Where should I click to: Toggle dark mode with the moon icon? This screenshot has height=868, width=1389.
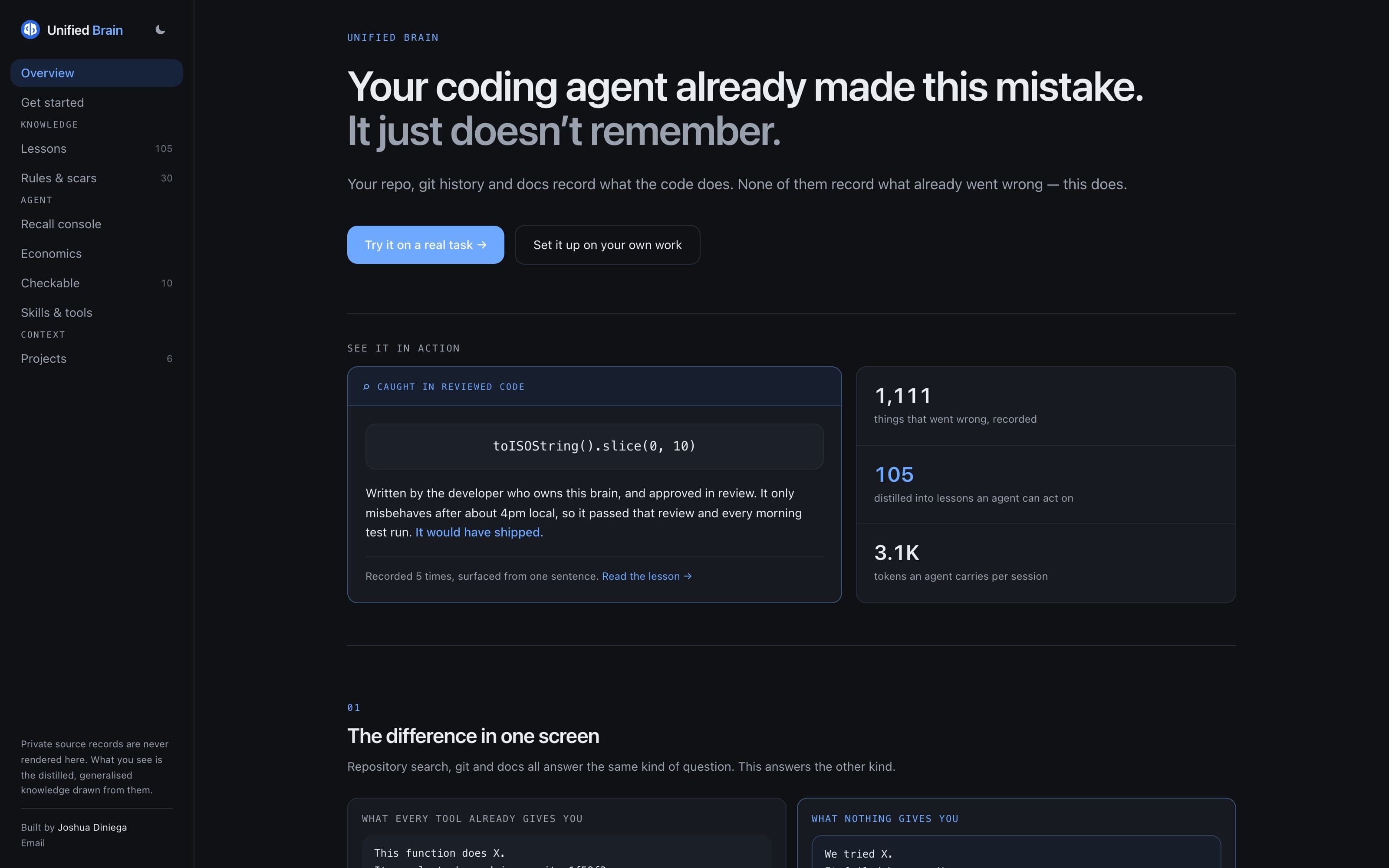coord(160,29)
